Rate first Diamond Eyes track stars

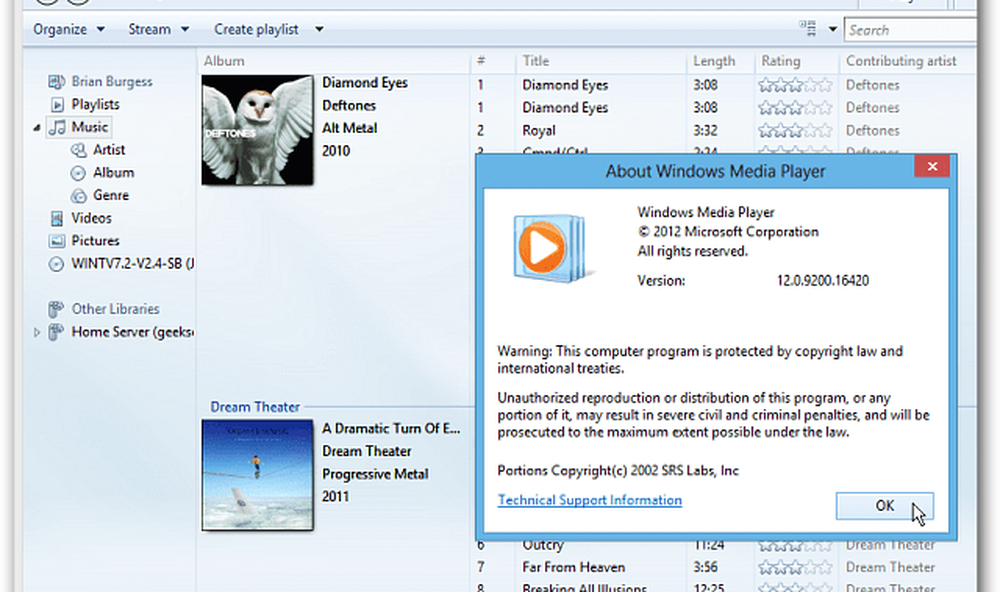tap(795, 85)
